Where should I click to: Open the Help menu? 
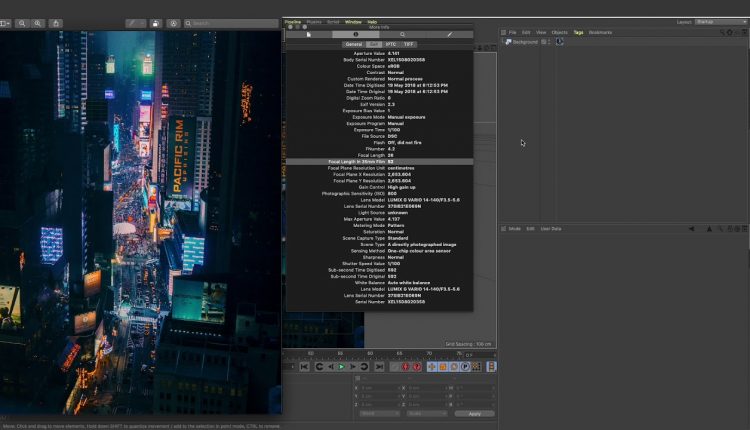coord(372,22)
